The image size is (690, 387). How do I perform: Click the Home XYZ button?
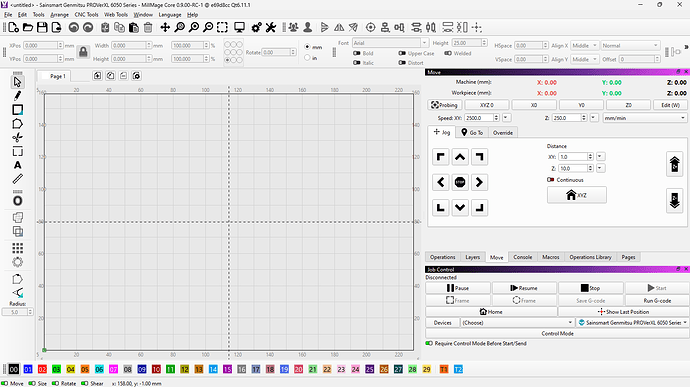[x=576, y=195]
